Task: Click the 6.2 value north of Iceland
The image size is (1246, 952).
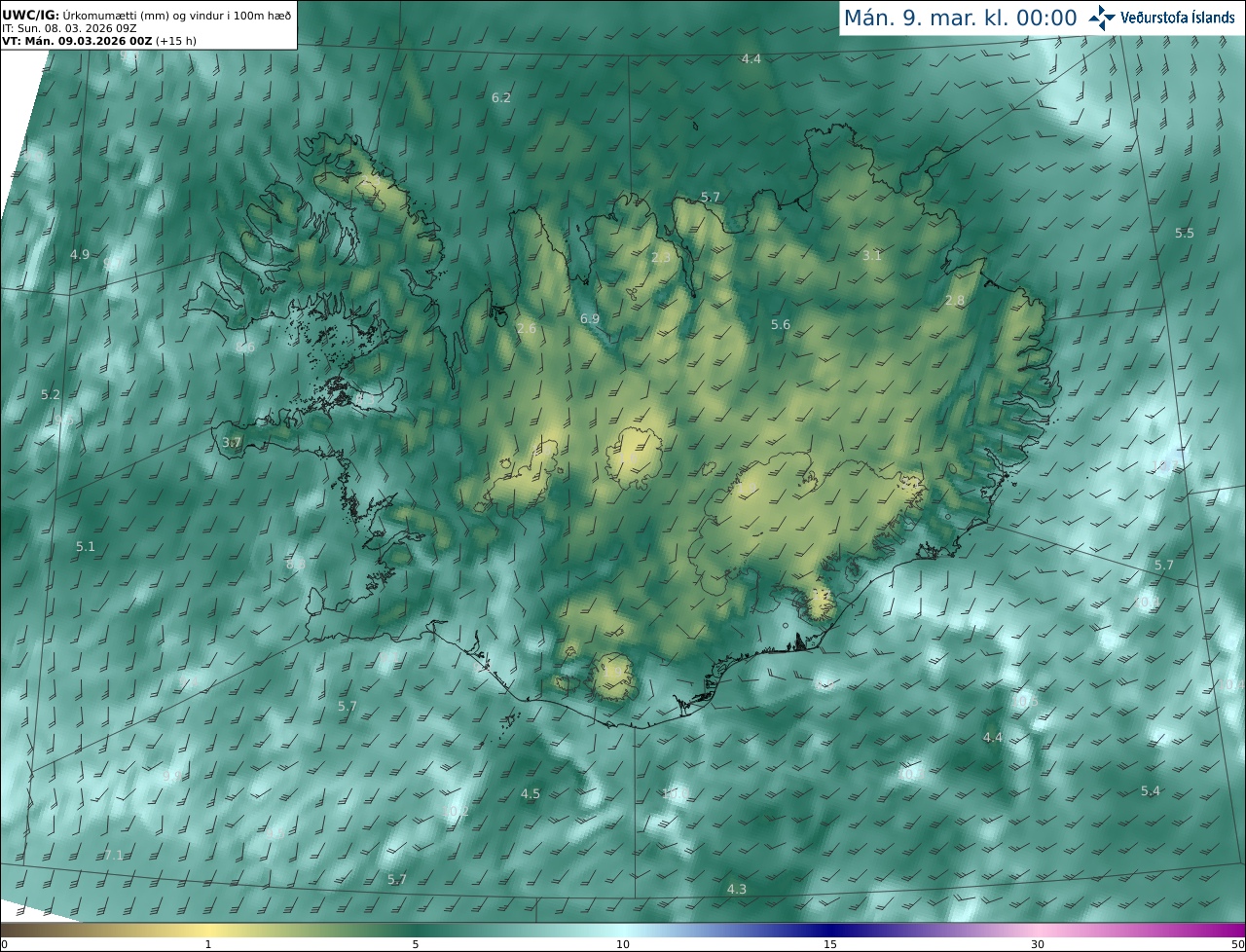Action: (501, 98)
